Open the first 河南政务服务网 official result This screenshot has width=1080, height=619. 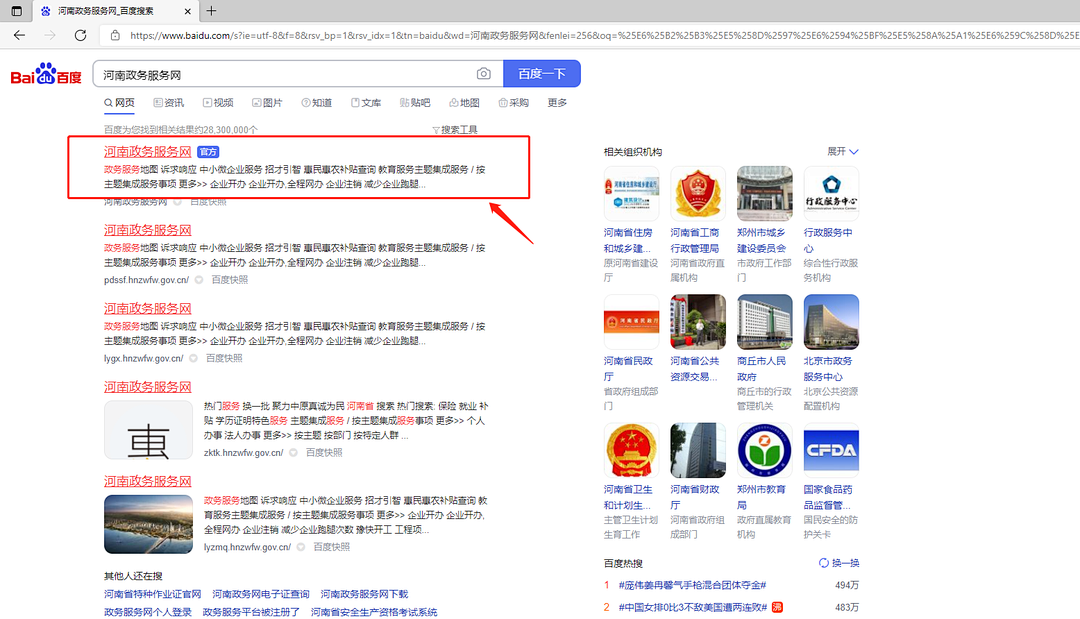pyautogui.click(x=147, y=152)
